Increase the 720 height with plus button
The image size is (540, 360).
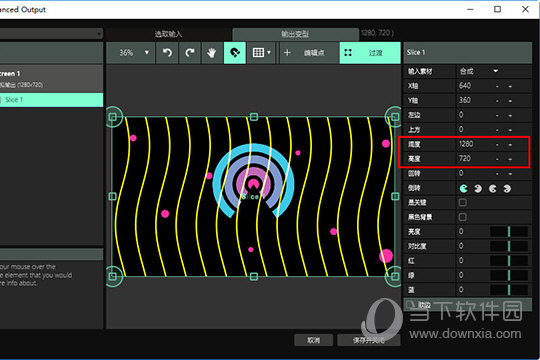510,159
